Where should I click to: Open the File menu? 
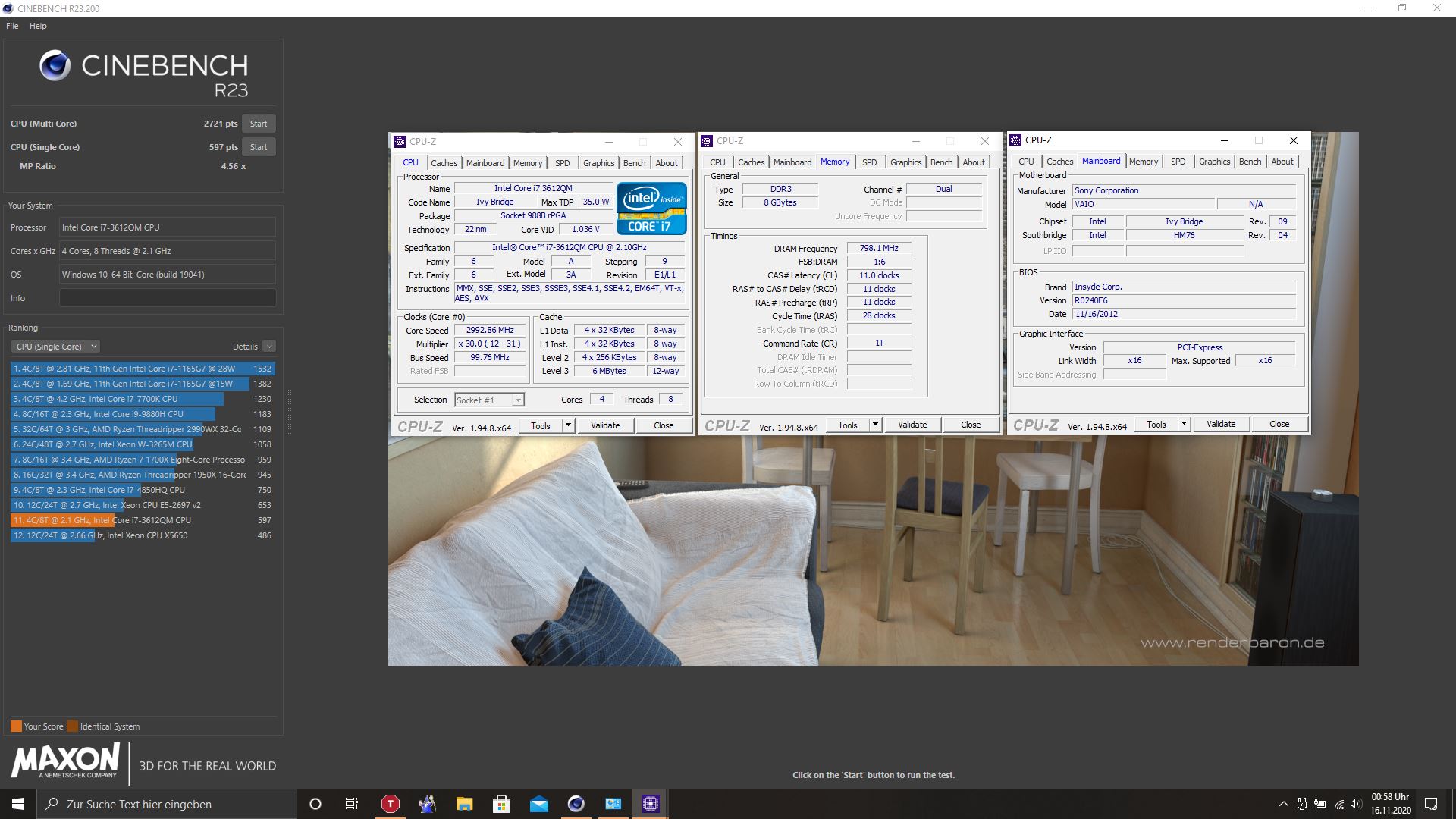(12, 26)
